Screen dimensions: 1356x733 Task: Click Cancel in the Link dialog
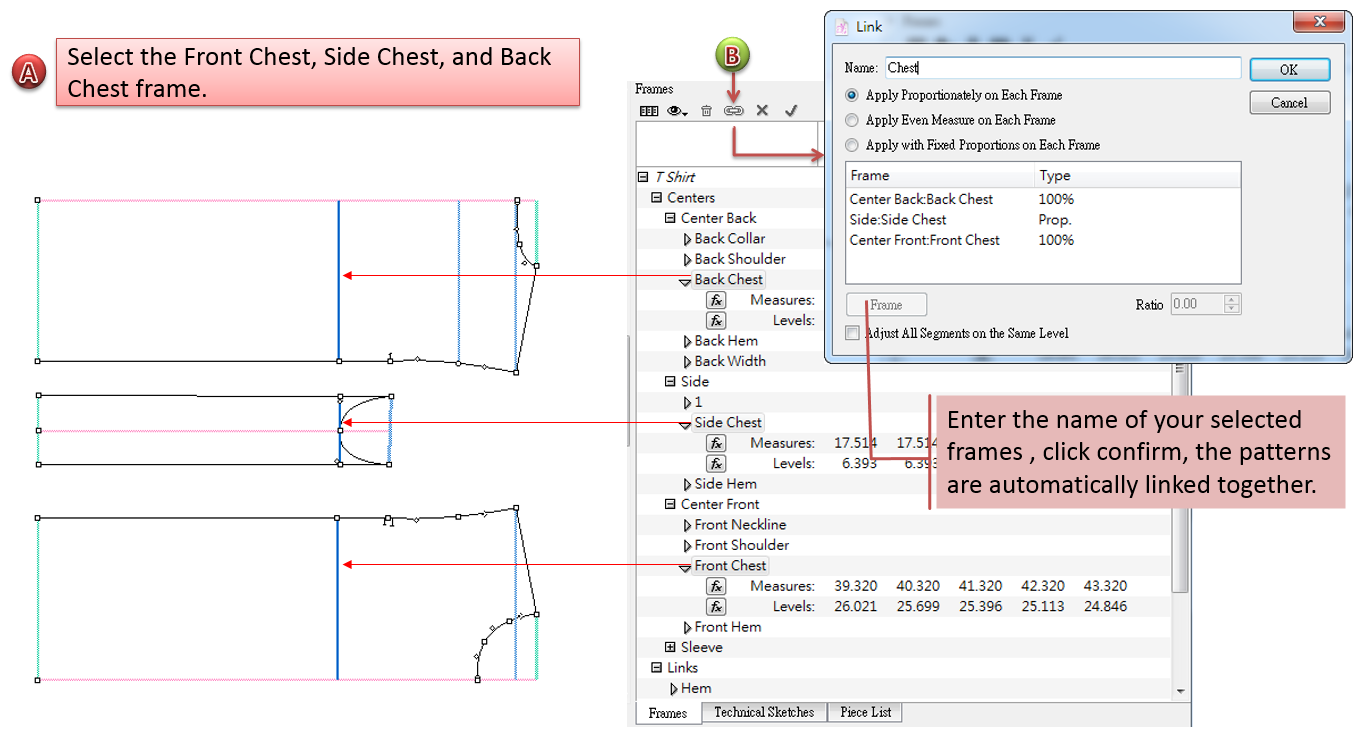[x=1289, y=103]
